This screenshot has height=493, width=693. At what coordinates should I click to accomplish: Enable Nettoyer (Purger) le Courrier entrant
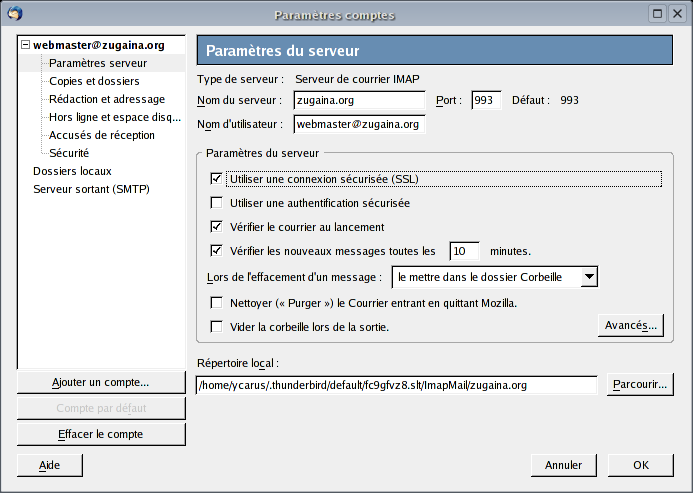217,303
